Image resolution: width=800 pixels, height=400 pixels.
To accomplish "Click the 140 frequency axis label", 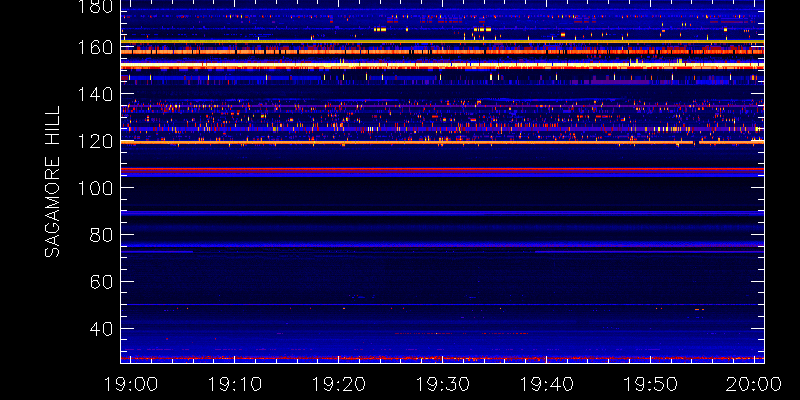I will pyautogui.click(x=94, y=94).
